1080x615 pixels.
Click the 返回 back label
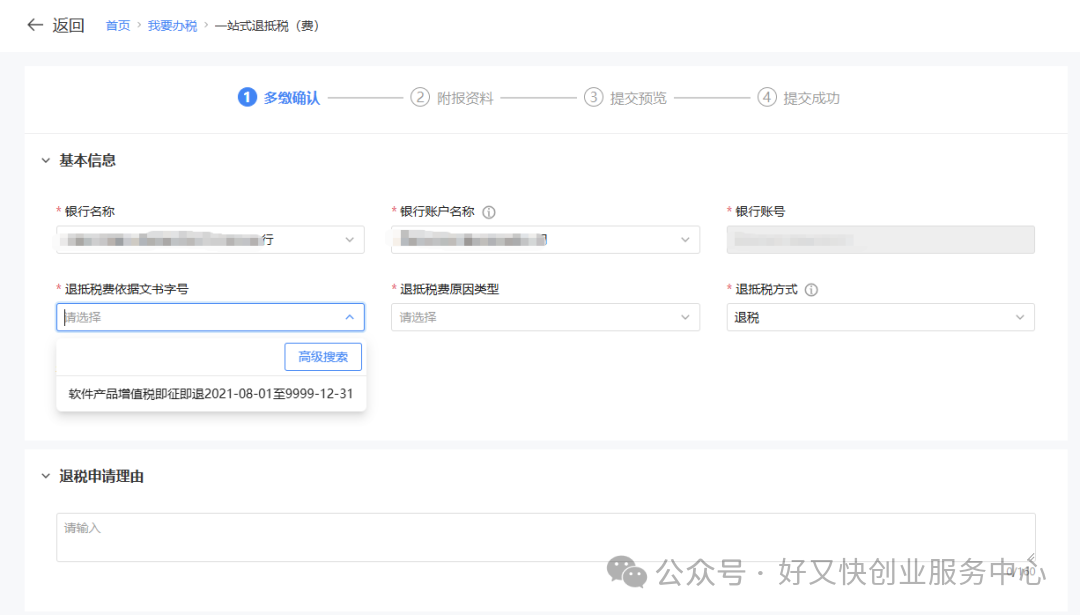(x=68, y=25)
